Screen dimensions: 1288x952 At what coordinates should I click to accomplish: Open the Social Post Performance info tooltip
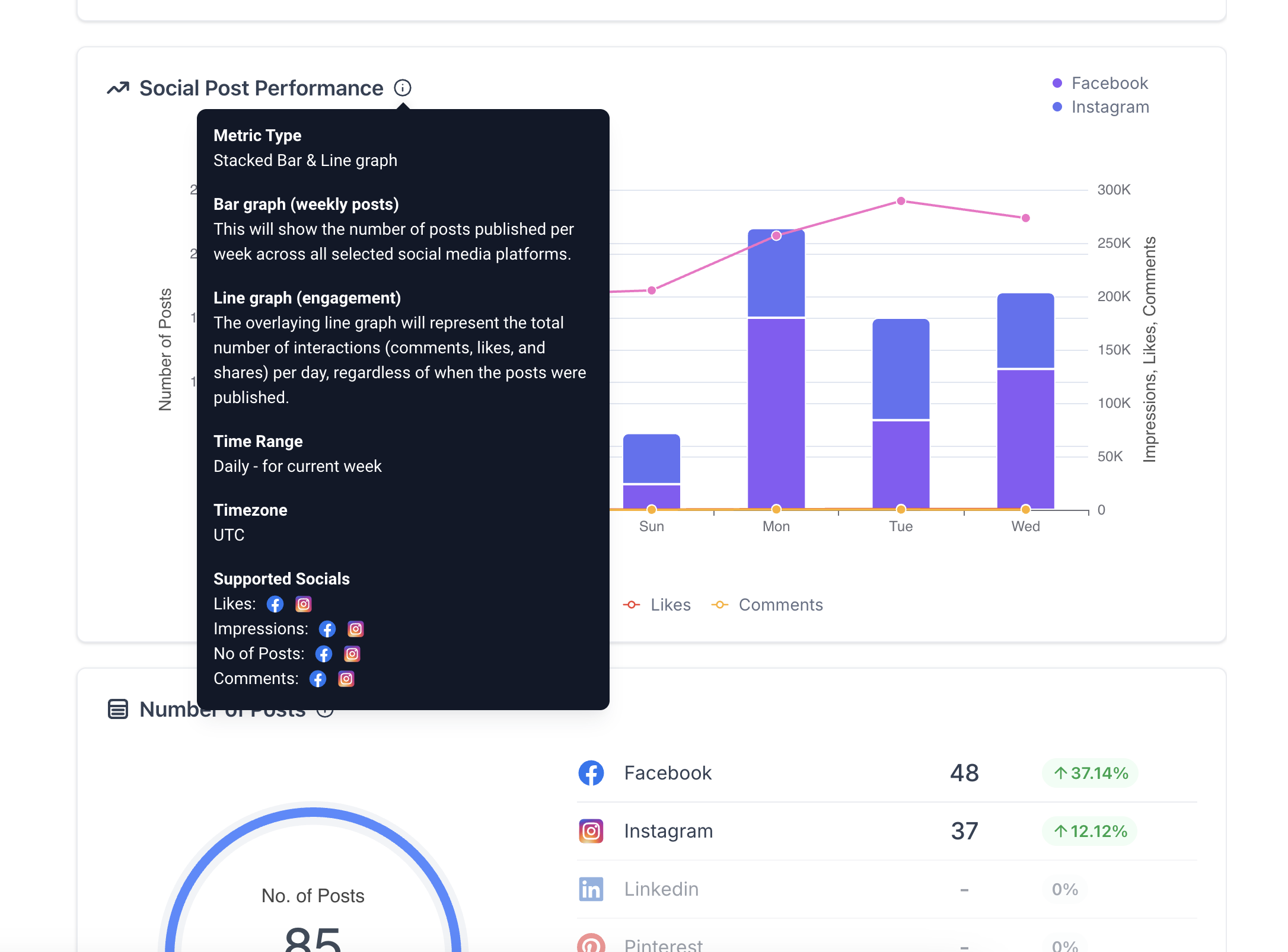pos(403,88)
